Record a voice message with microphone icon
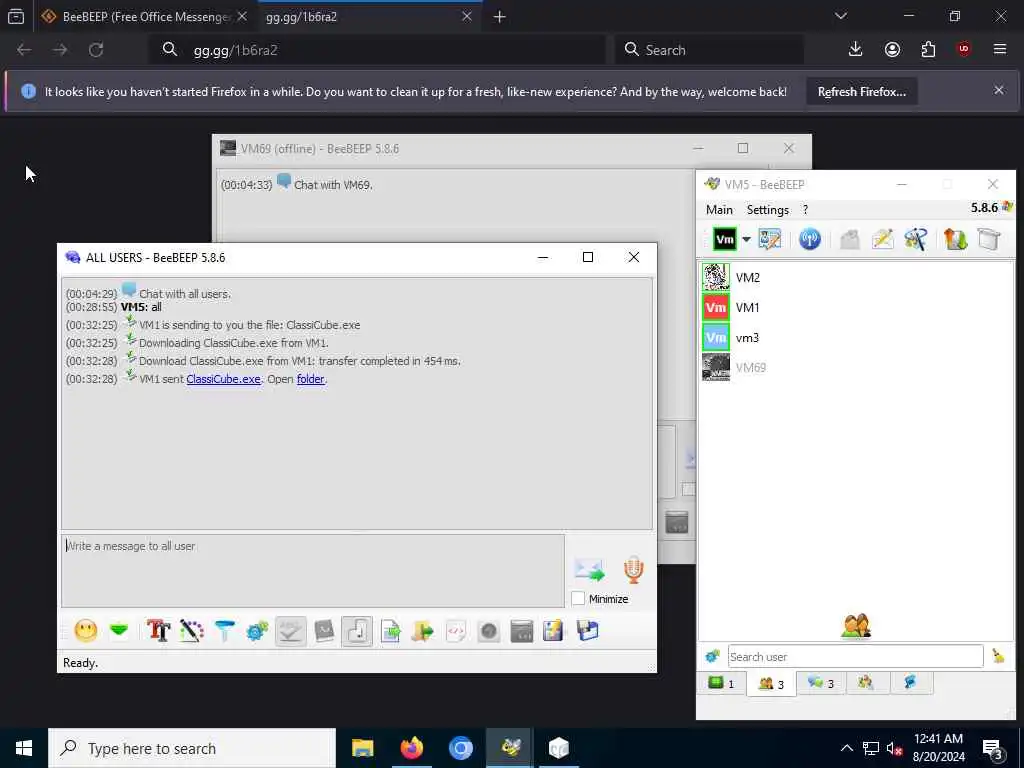The height and width of the screenshot is (768, 1024). pos(633,569)
